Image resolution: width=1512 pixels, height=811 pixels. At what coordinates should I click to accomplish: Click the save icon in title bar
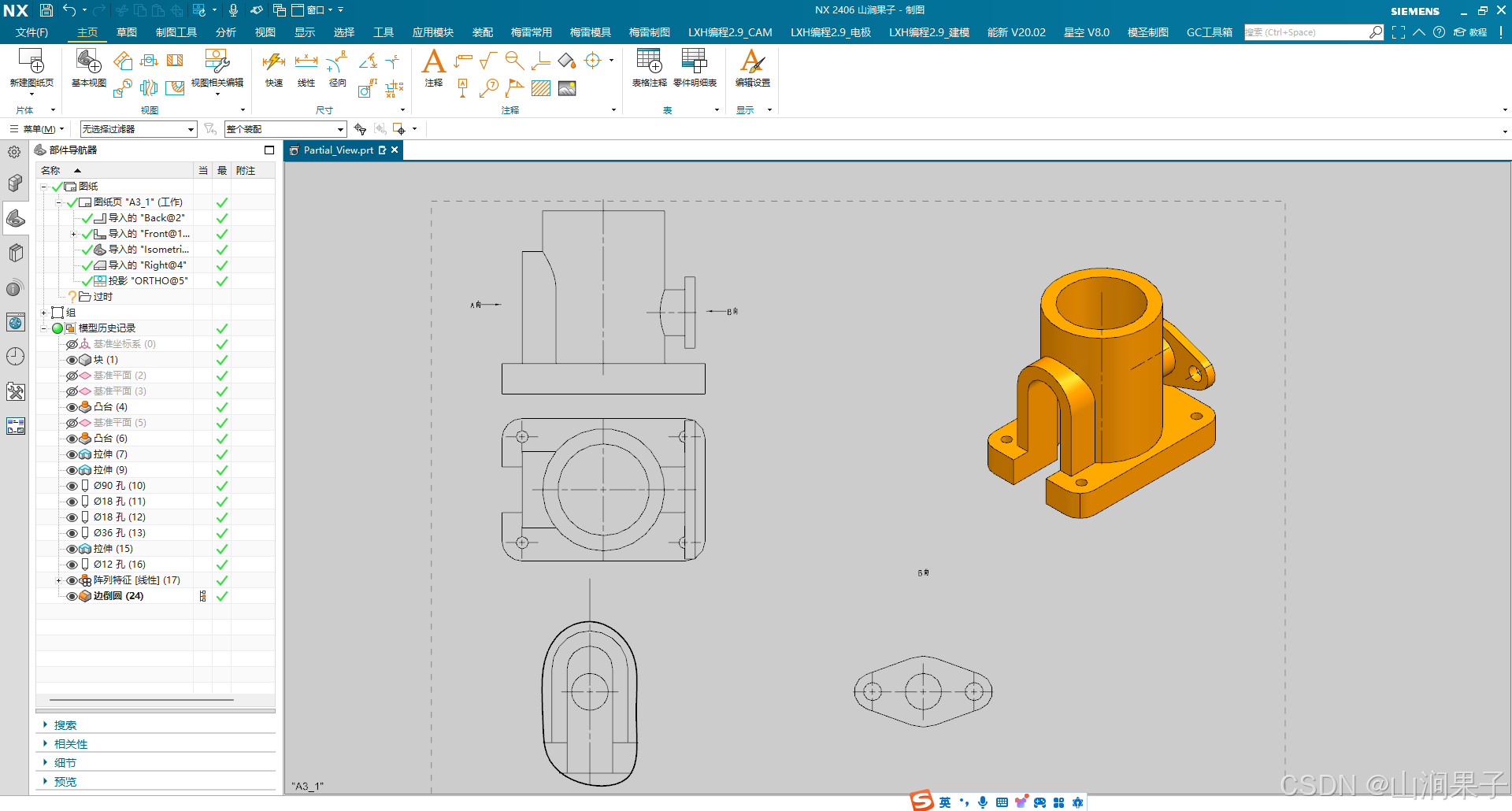click(x=46, y=10)
